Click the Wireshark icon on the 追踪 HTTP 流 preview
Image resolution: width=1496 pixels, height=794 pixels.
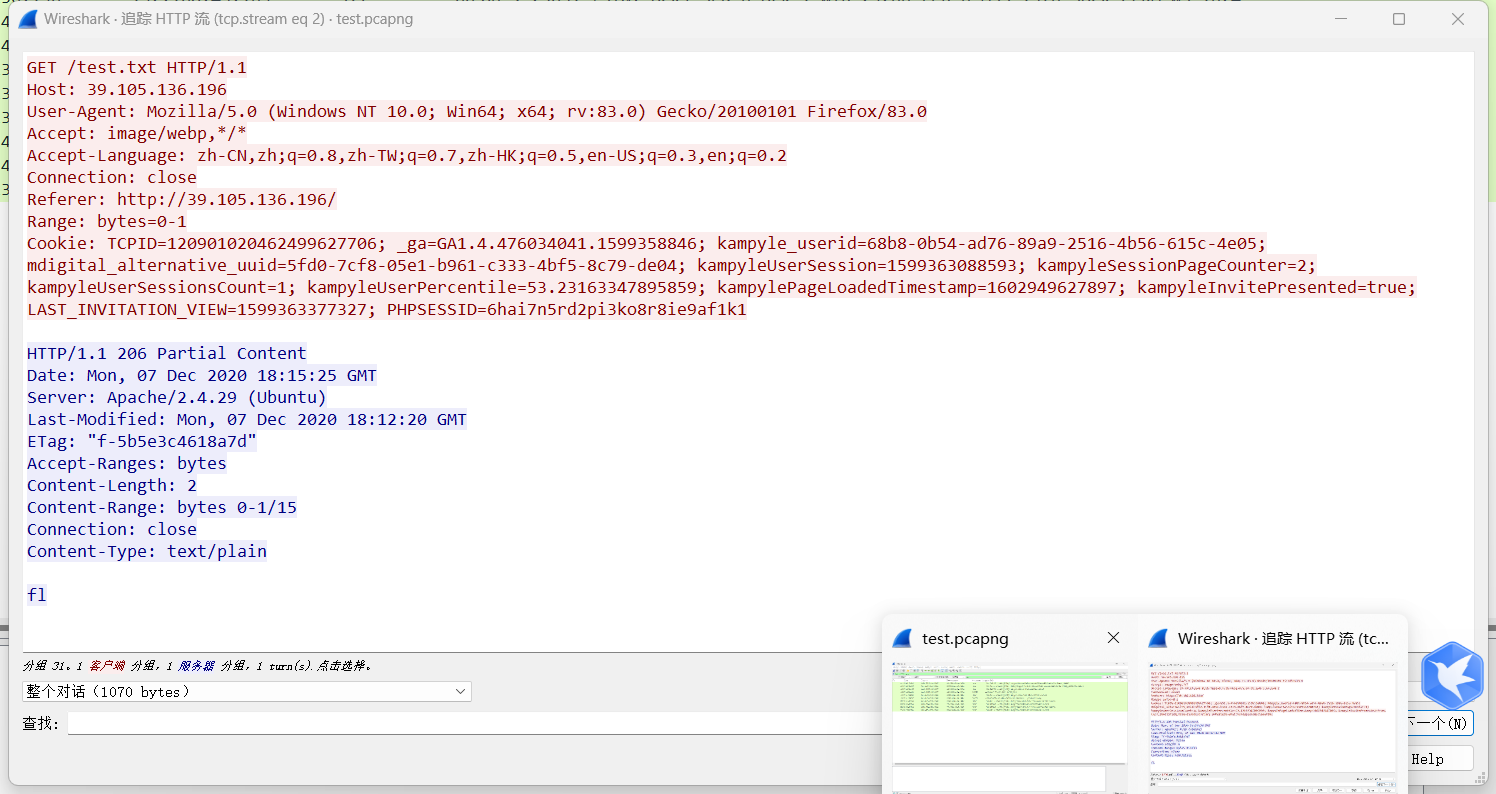1157,638
